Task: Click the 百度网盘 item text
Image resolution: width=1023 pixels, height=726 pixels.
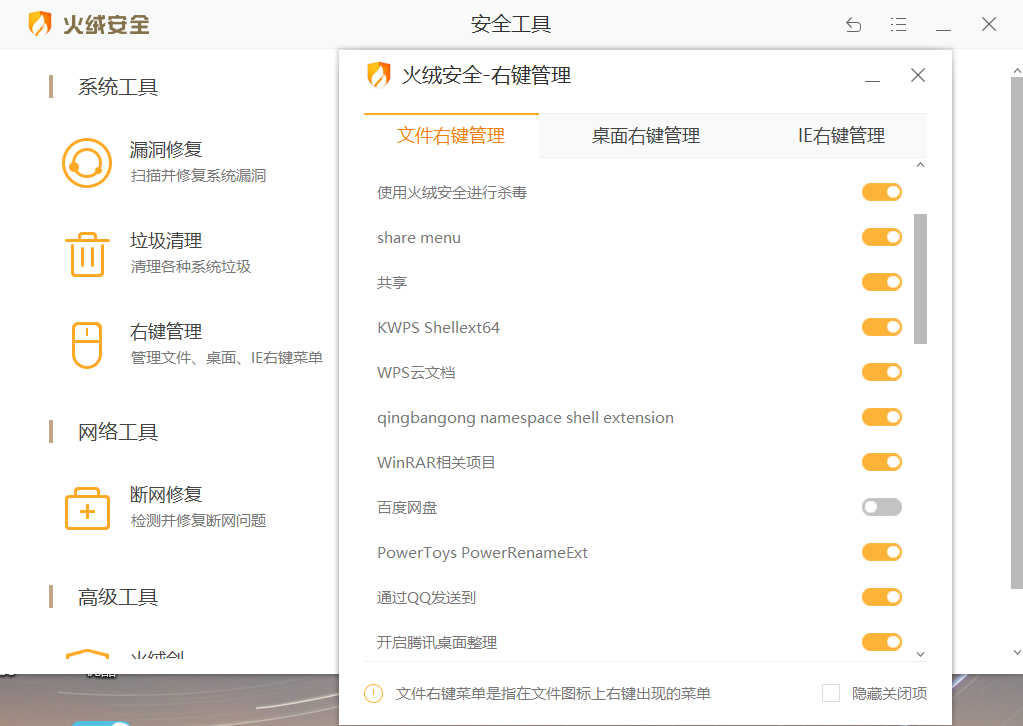Action: tap(407, 508)
